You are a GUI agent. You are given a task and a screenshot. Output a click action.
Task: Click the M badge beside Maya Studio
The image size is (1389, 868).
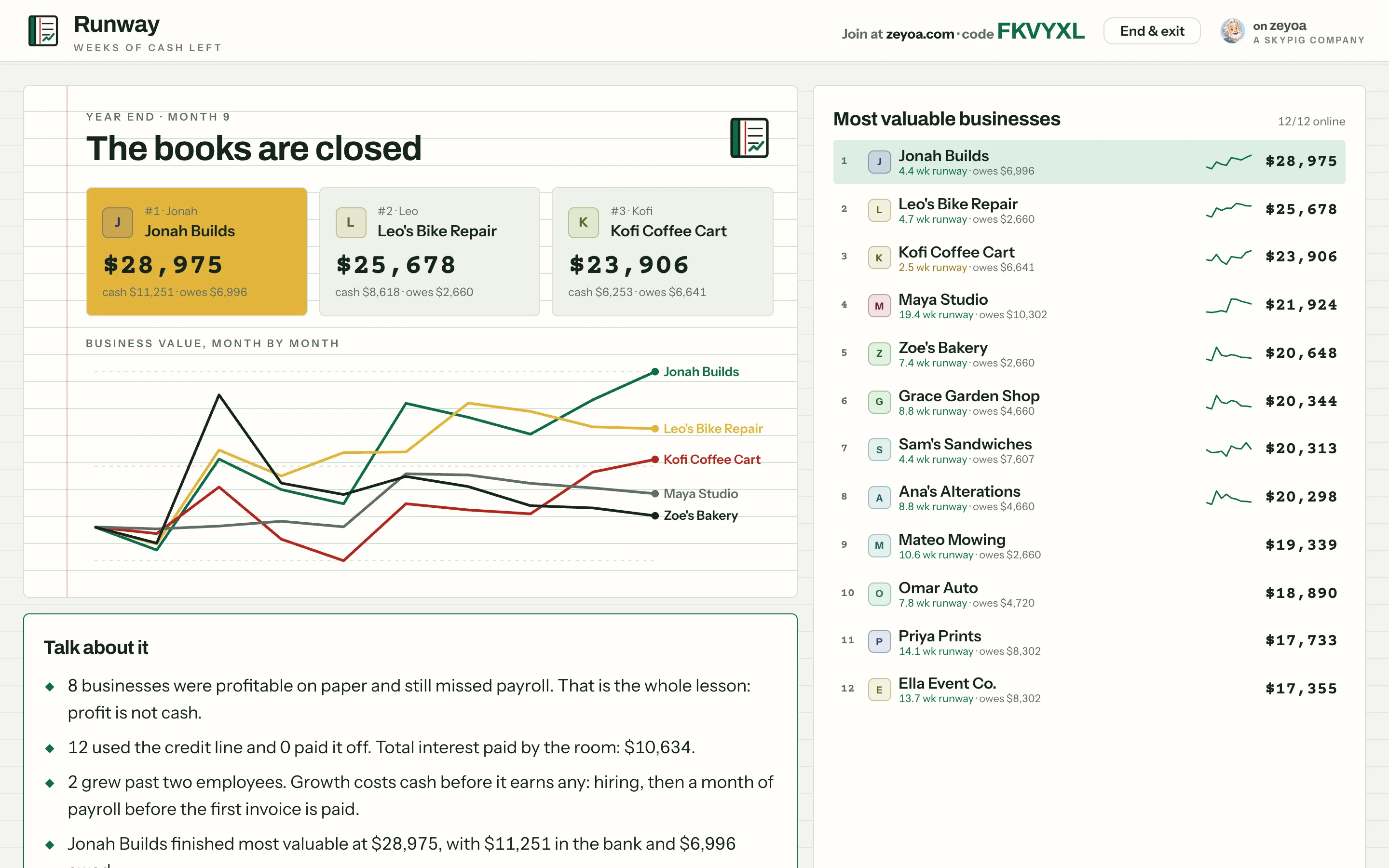click(879, 306)
